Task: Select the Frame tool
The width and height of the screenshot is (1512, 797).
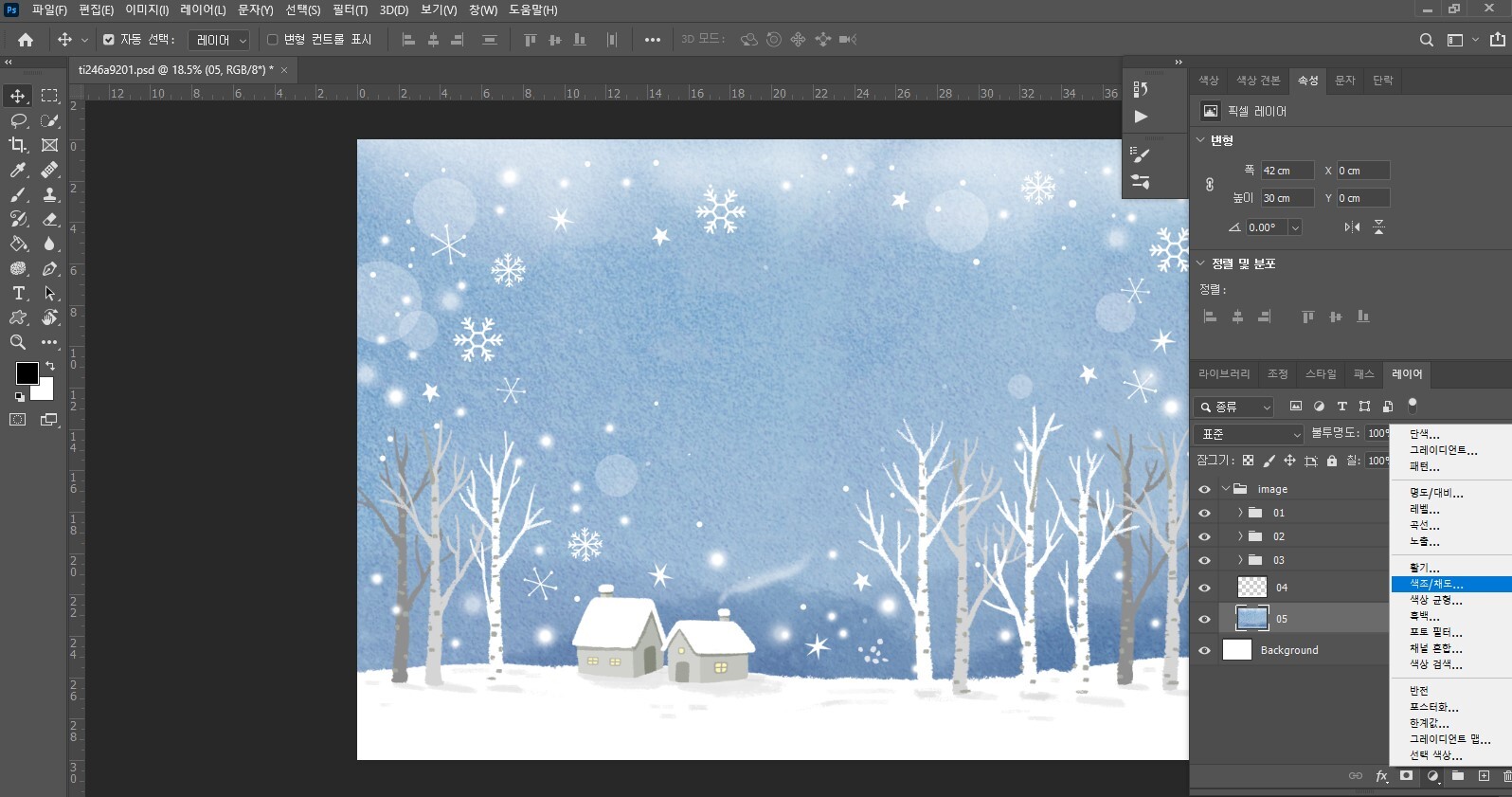Action: pyautogui.click(x=50, y=145)
